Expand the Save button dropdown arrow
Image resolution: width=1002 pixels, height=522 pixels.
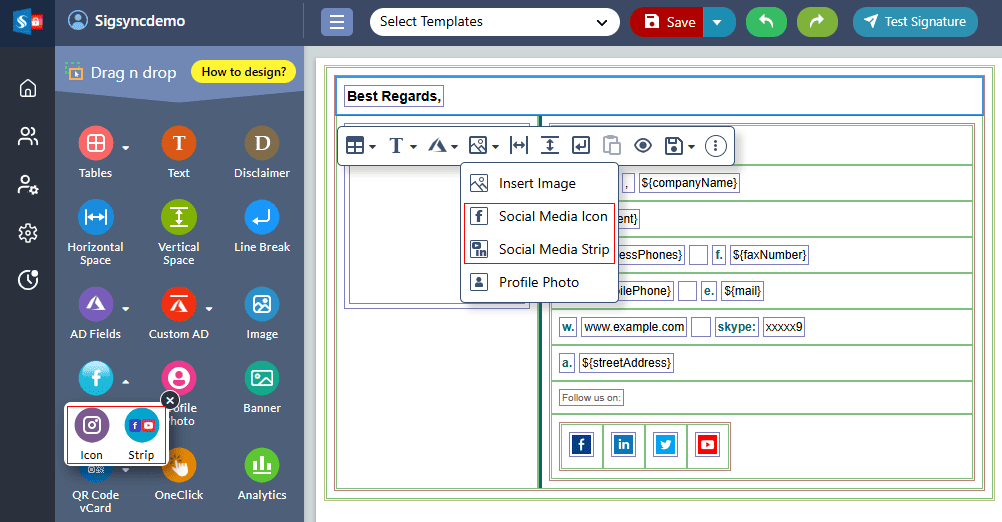click(x=719, y=22)
